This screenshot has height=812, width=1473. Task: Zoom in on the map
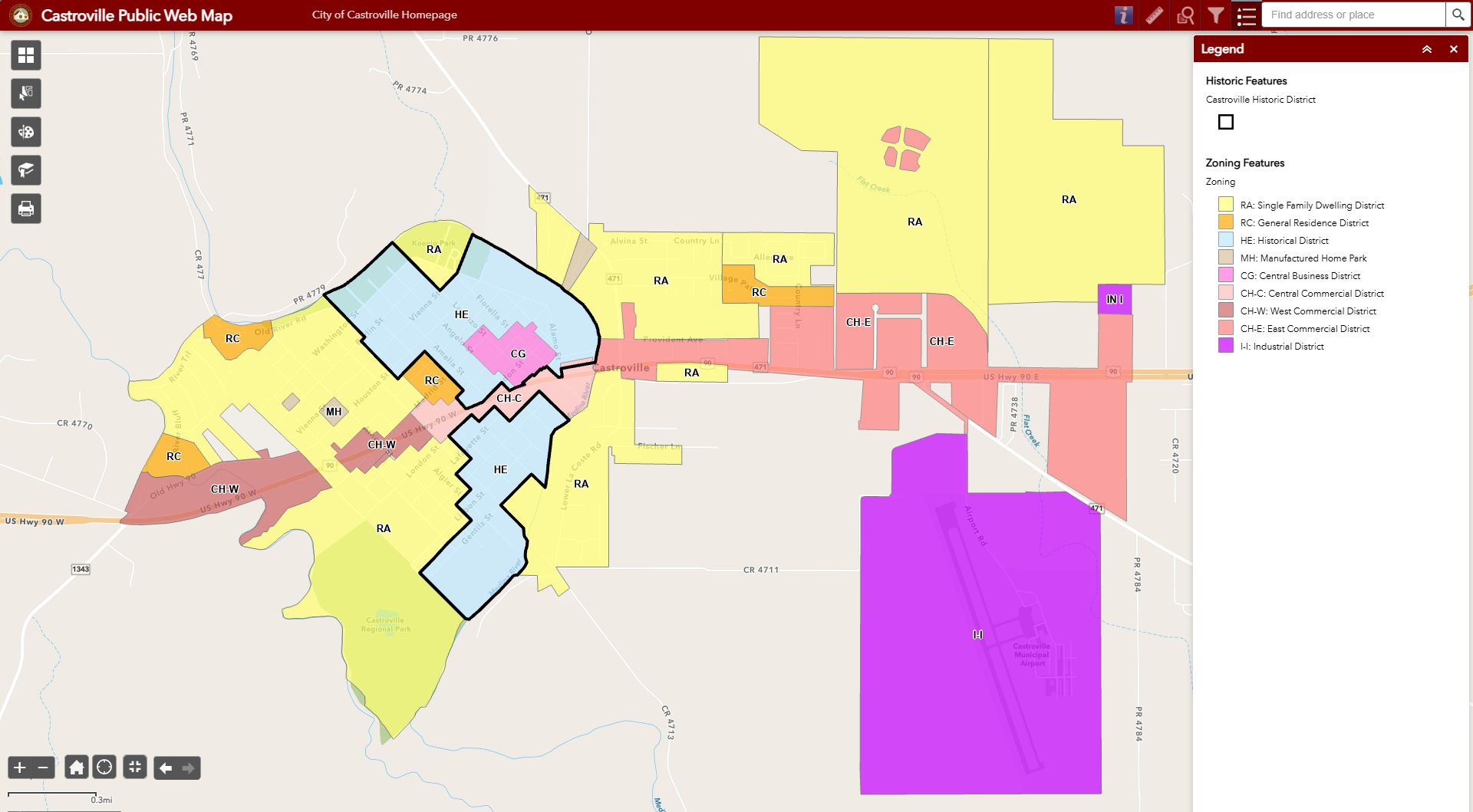(20, 767)
